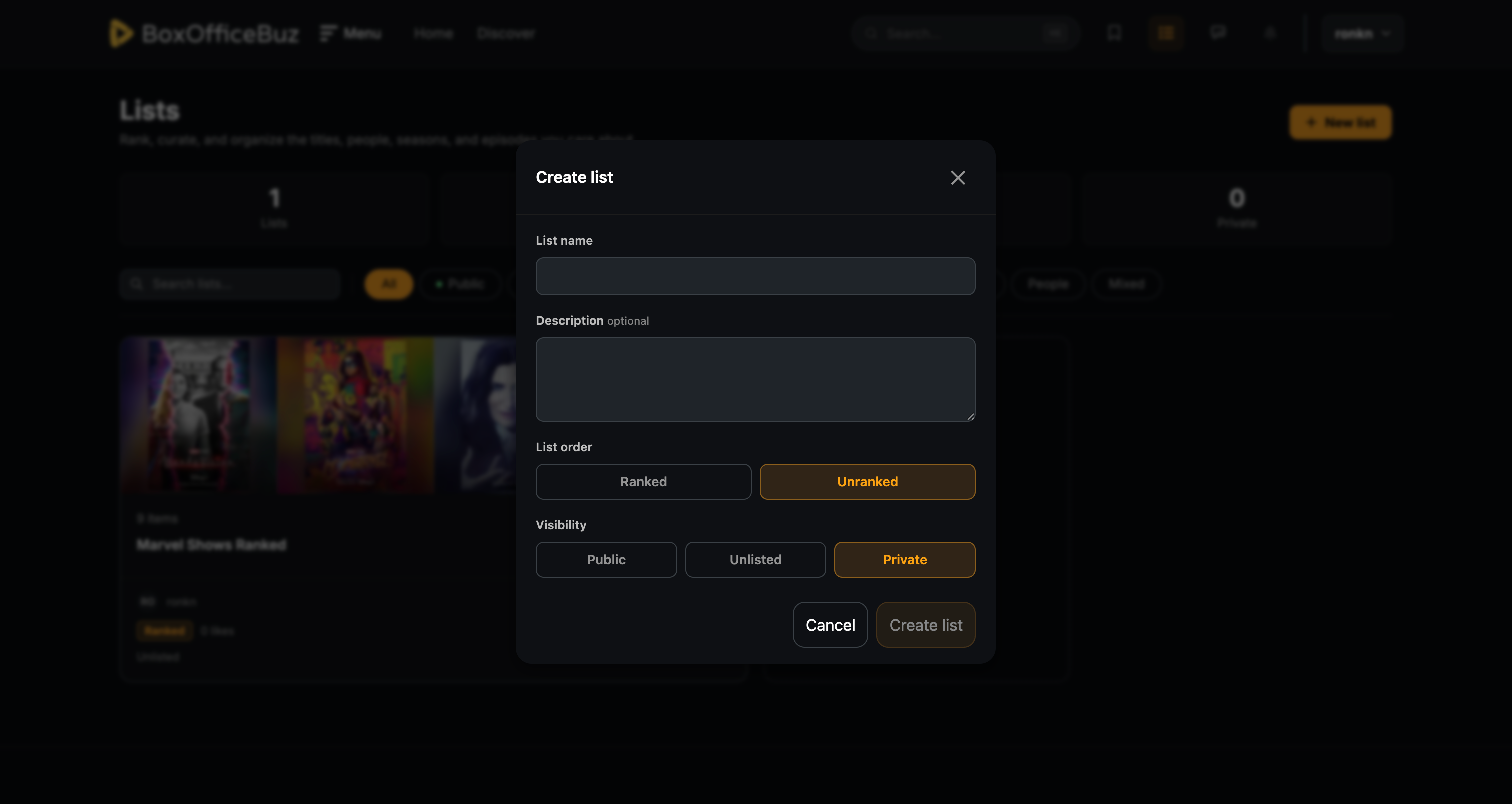The image size is (1512, 804).
Task: Click the Cancel button
Action: coord(830,625)
